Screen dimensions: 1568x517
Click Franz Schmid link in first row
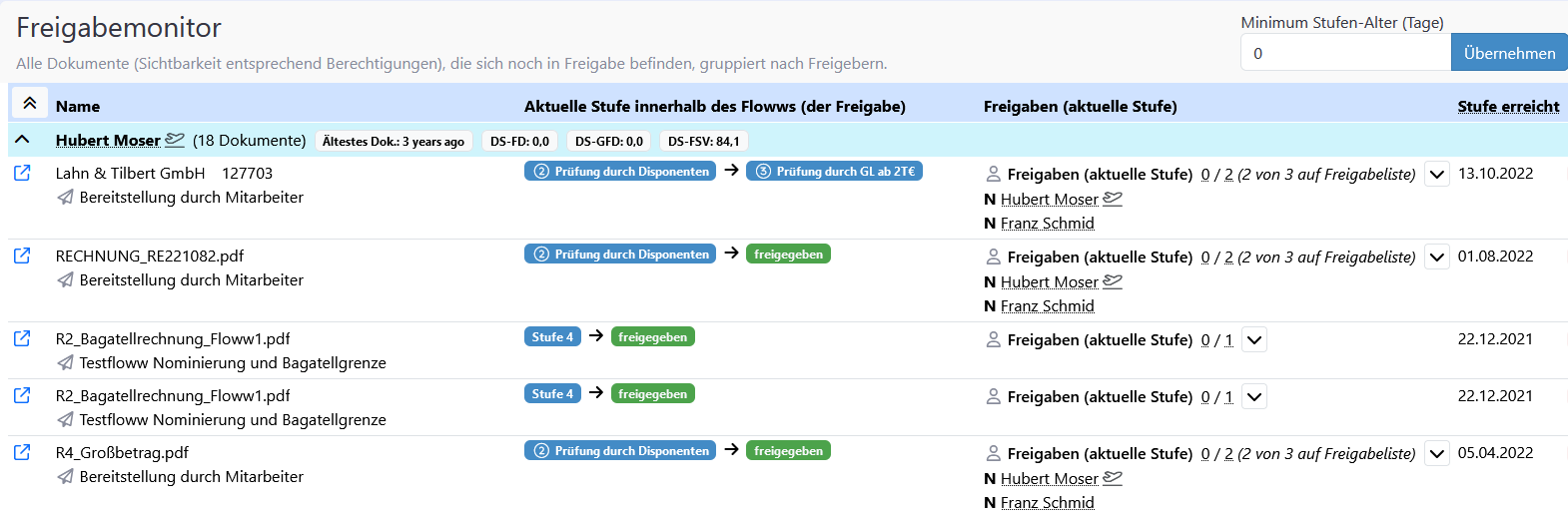pyautogui.click(x=1047, y=224)
